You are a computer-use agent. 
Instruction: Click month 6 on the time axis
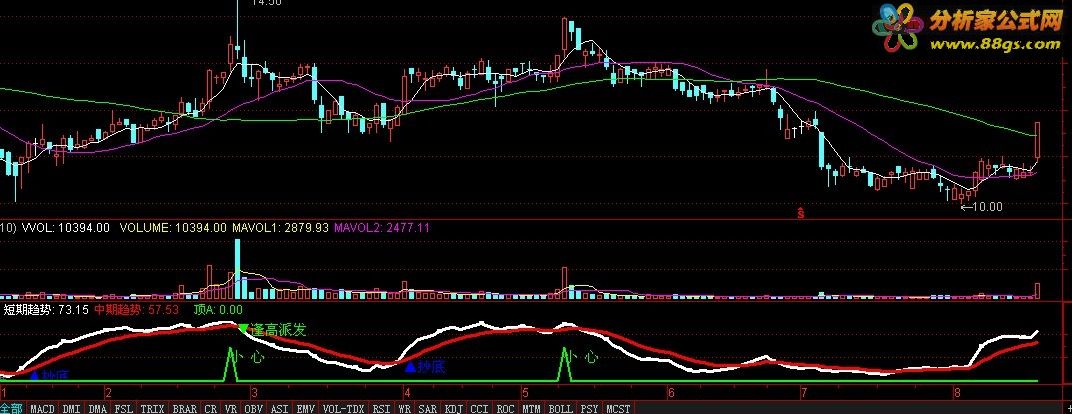pyautogui.click(x=671, y=394)
